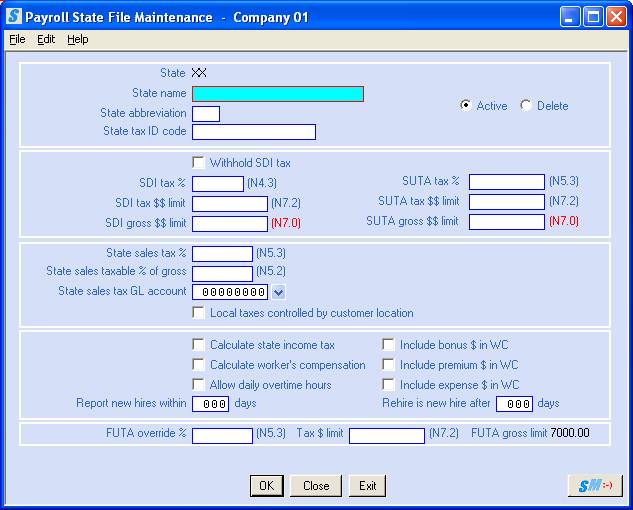This screenshot has width=633, height=510.
Task: Click the State abbreviation field
Action: coord(206,114)
